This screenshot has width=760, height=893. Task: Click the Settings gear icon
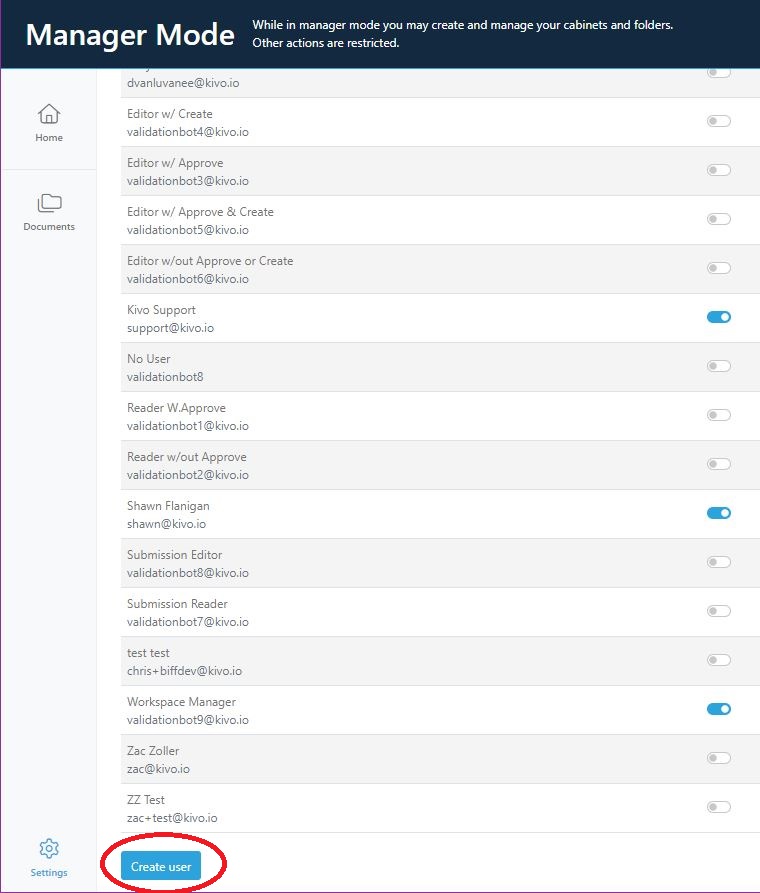tap(48, 847)
